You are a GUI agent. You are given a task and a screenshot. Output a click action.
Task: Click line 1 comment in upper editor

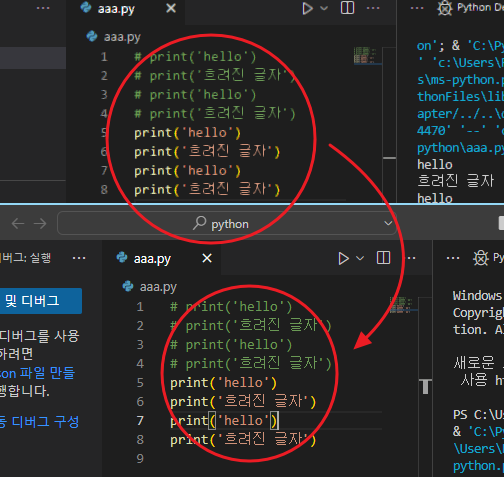click(x=195, y=57)
